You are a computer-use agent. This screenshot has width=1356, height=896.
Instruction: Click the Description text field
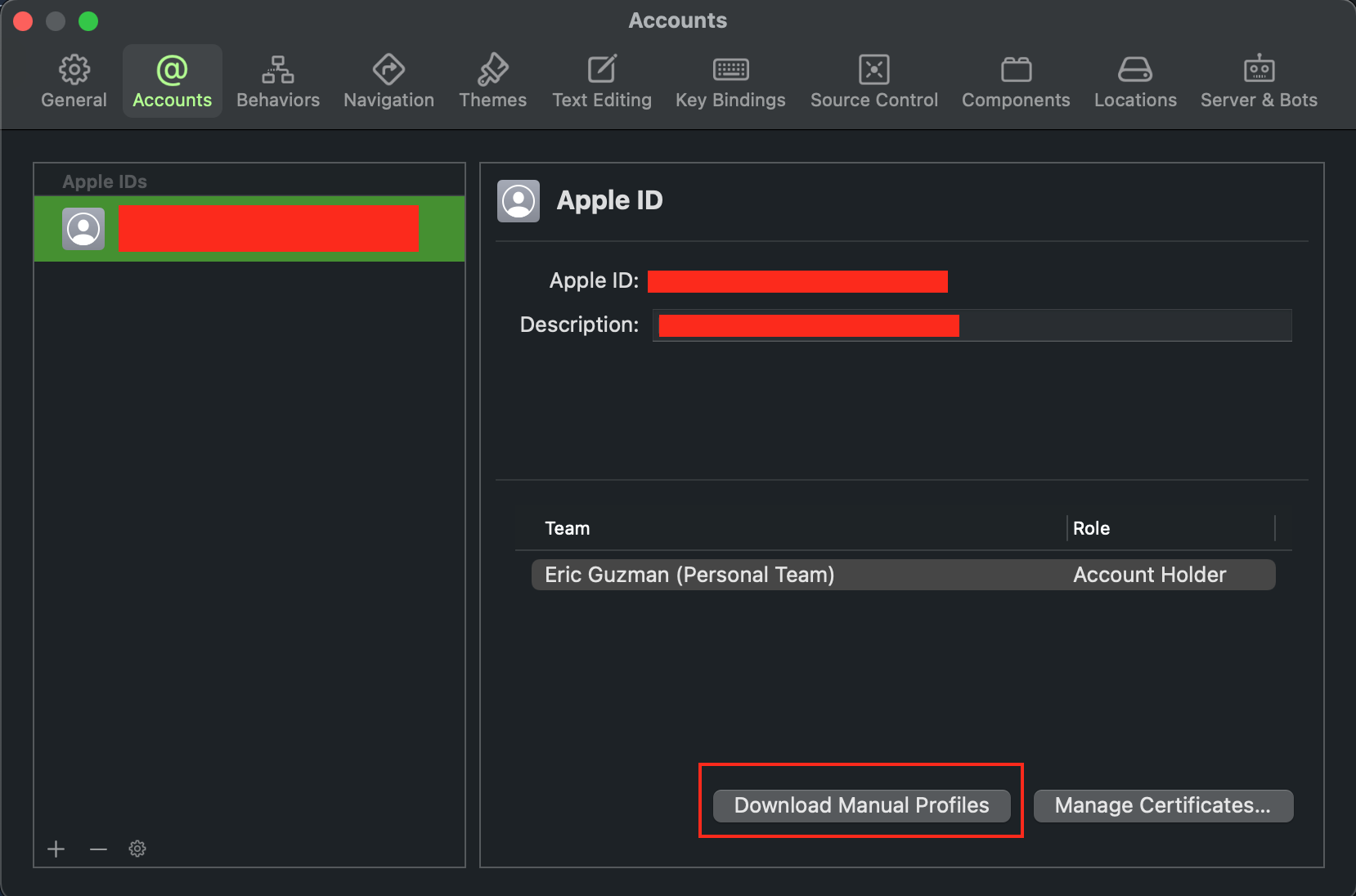pos(972,325)
